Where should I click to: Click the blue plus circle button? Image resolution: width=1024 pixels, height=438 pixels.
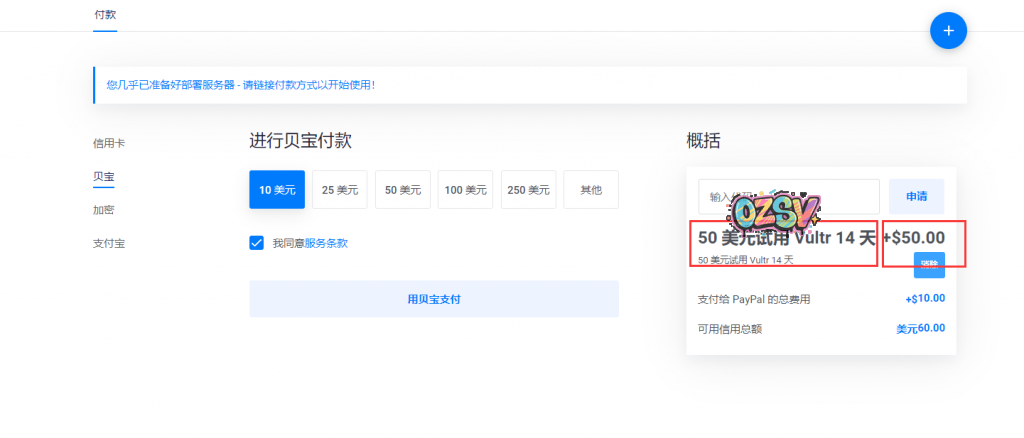[x=948, y=31]
